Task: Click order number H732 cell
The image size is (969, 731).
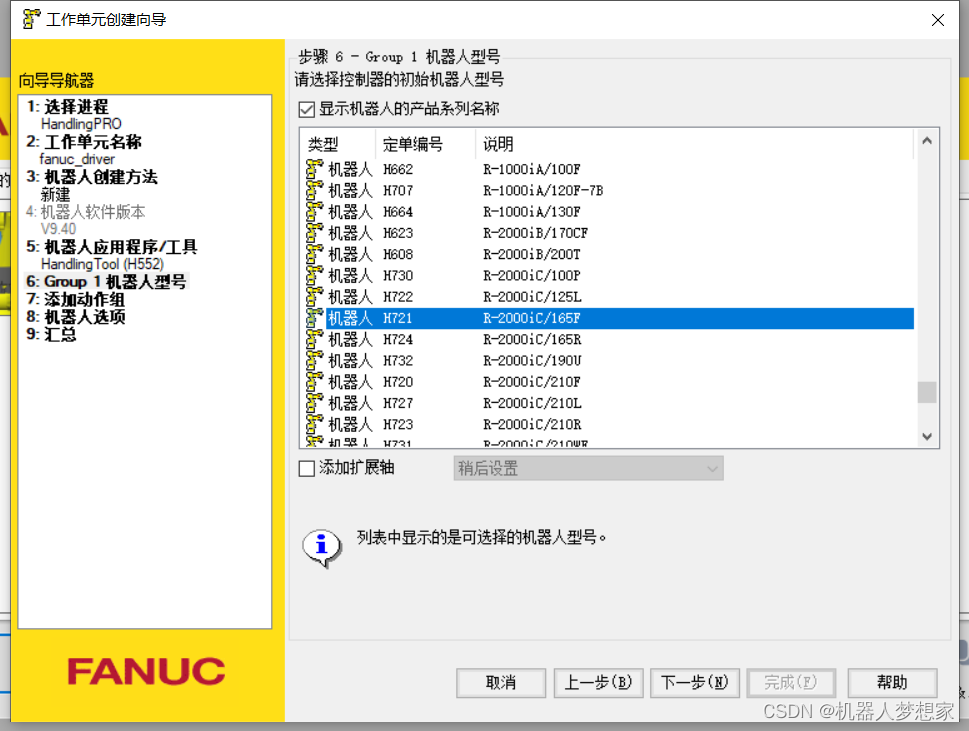Action: tap(398, 360)
